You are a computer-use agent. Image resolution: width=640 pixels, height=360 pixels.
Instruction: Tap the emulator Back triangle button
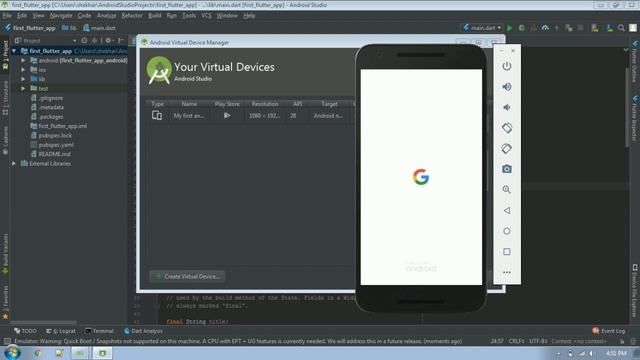pyautogui.click(x=507, y=211)
